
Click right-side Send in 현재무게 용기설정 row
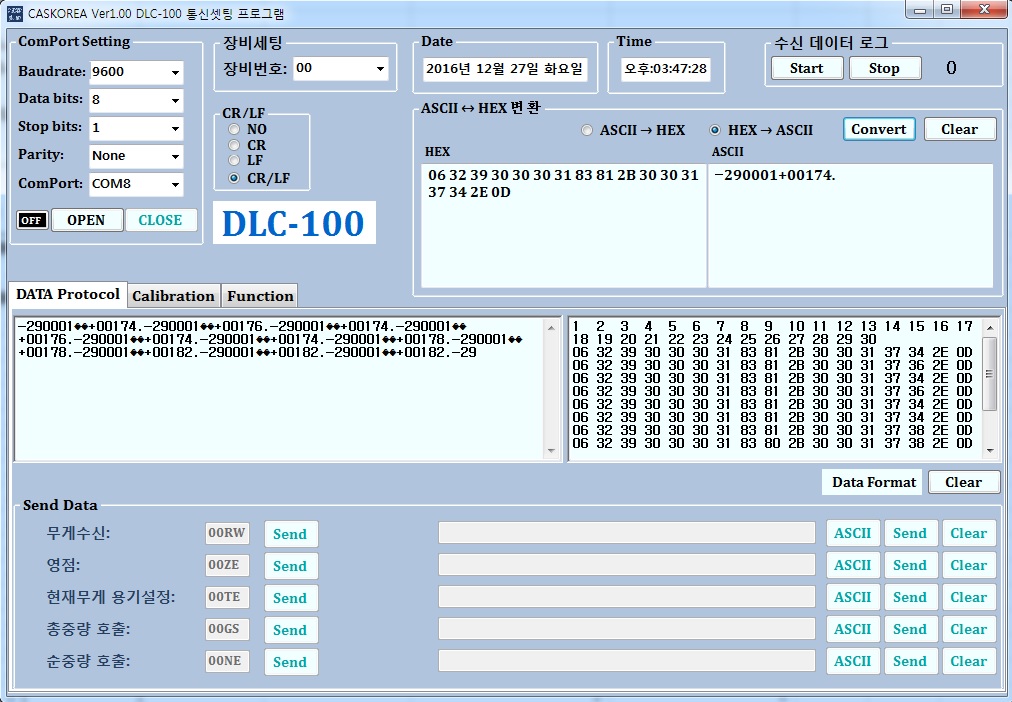[911, 597]
